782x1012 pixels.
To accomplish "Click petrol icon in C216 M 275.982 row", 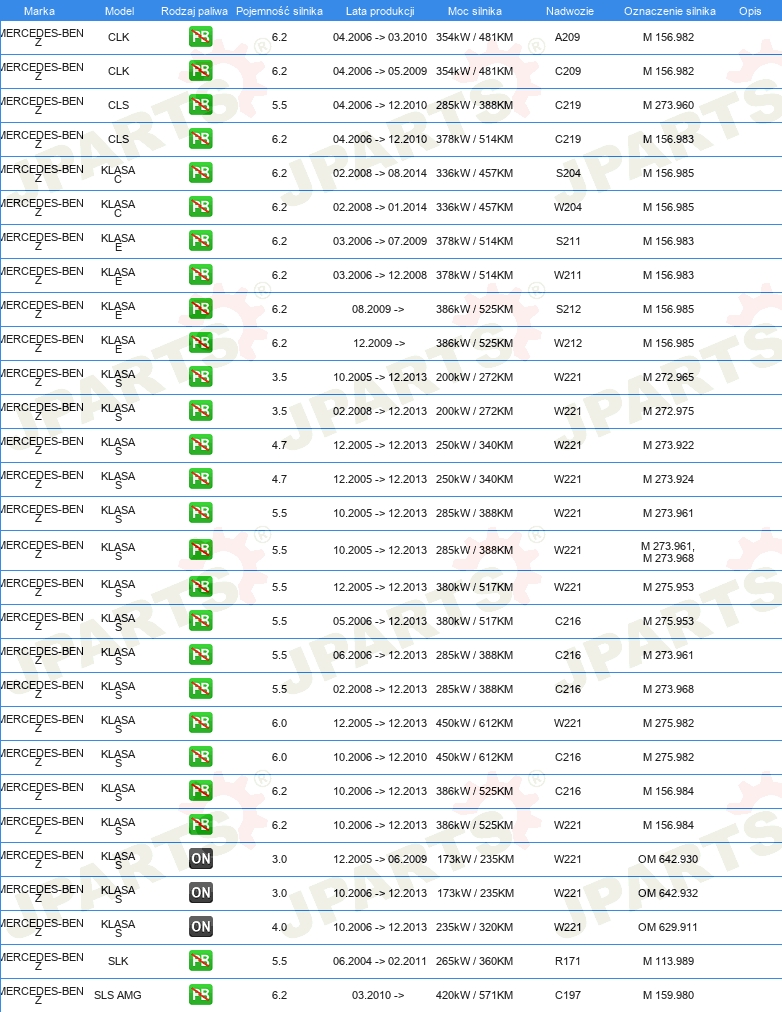I will pyautogui.click(x=201, y=756).
